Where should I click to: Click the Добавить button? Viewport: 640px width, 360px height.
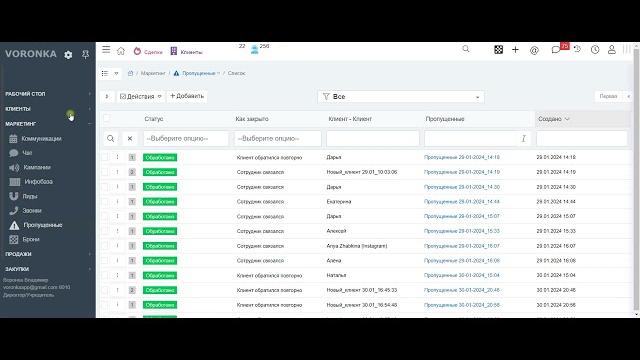tap(187, 96)
